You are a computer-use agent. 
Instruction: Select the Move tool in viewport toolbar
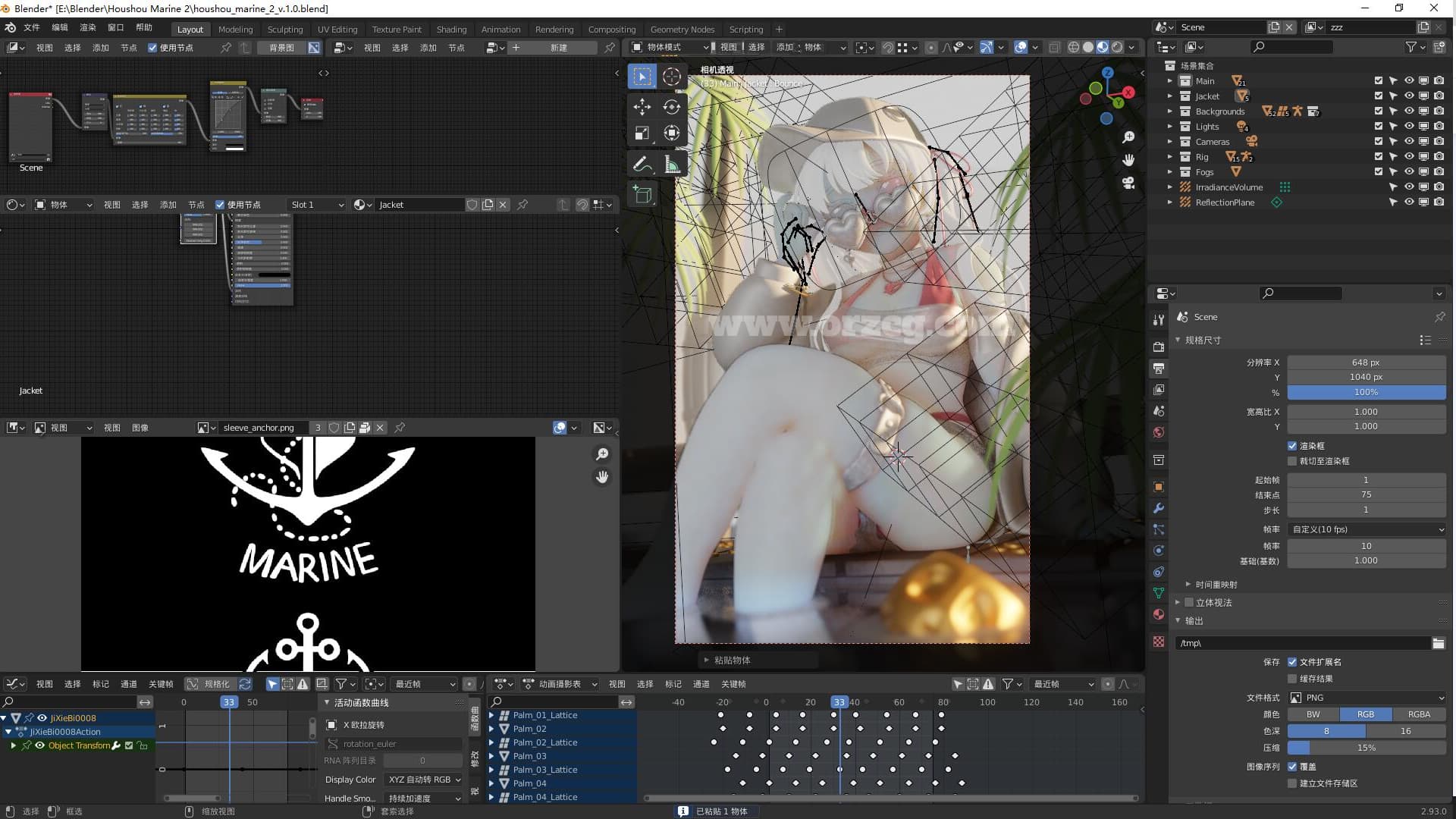point(642,106)
